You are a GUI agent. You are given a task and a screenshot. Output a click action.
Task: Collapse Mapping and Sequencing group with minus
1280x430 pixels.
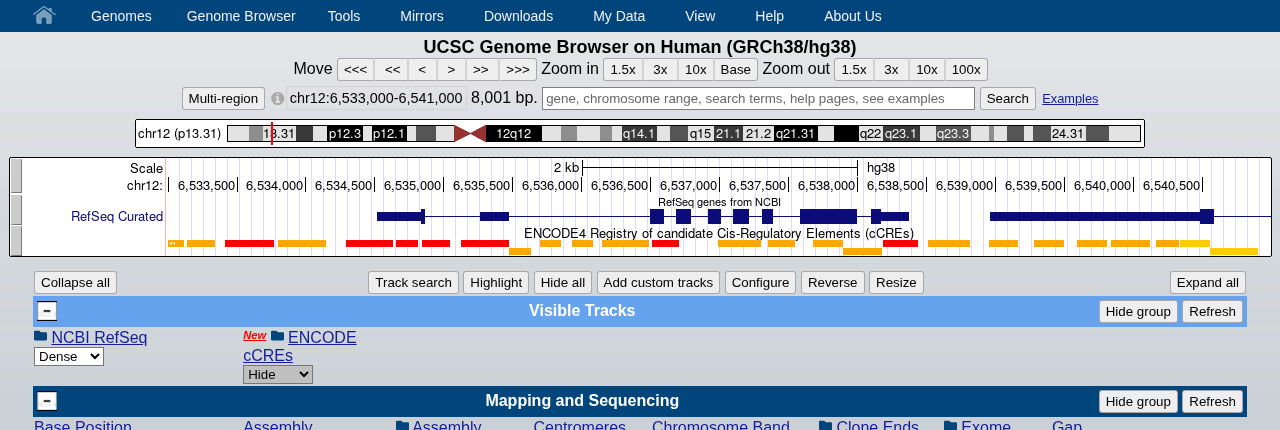pyautogui.click(x=47, y=401)
